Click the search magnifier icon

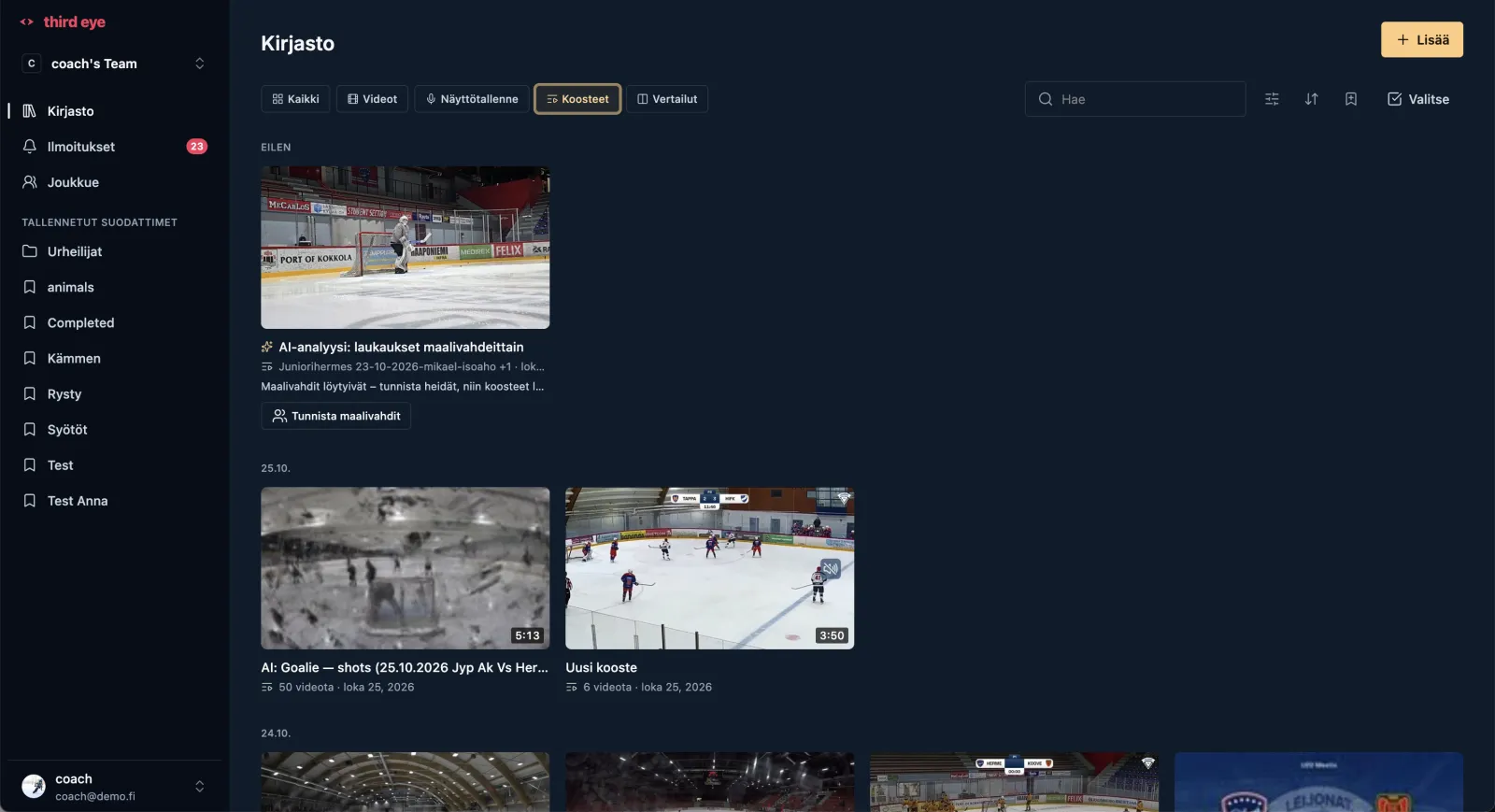coord(1046,99)
